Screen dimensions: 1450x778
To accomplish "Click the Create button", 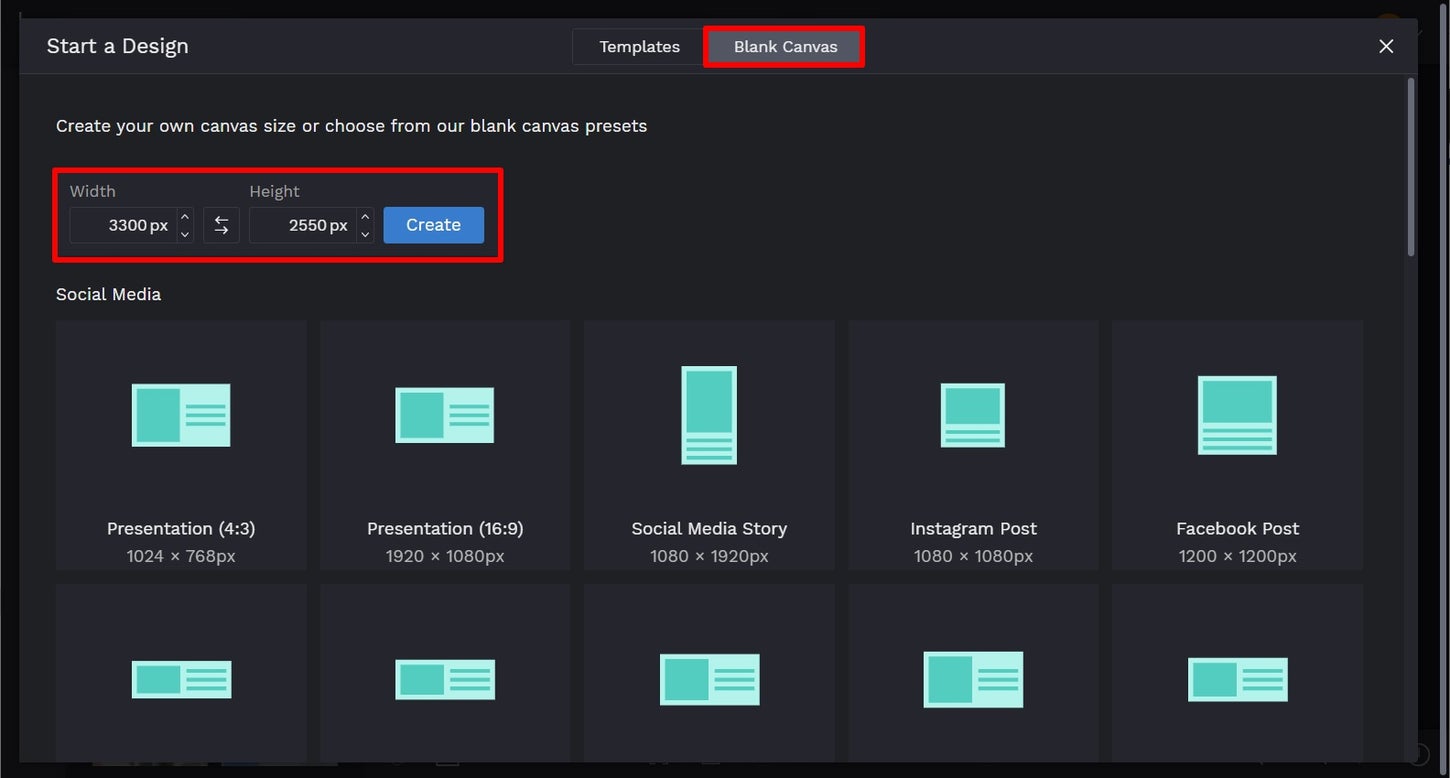I will coord(433,225).
